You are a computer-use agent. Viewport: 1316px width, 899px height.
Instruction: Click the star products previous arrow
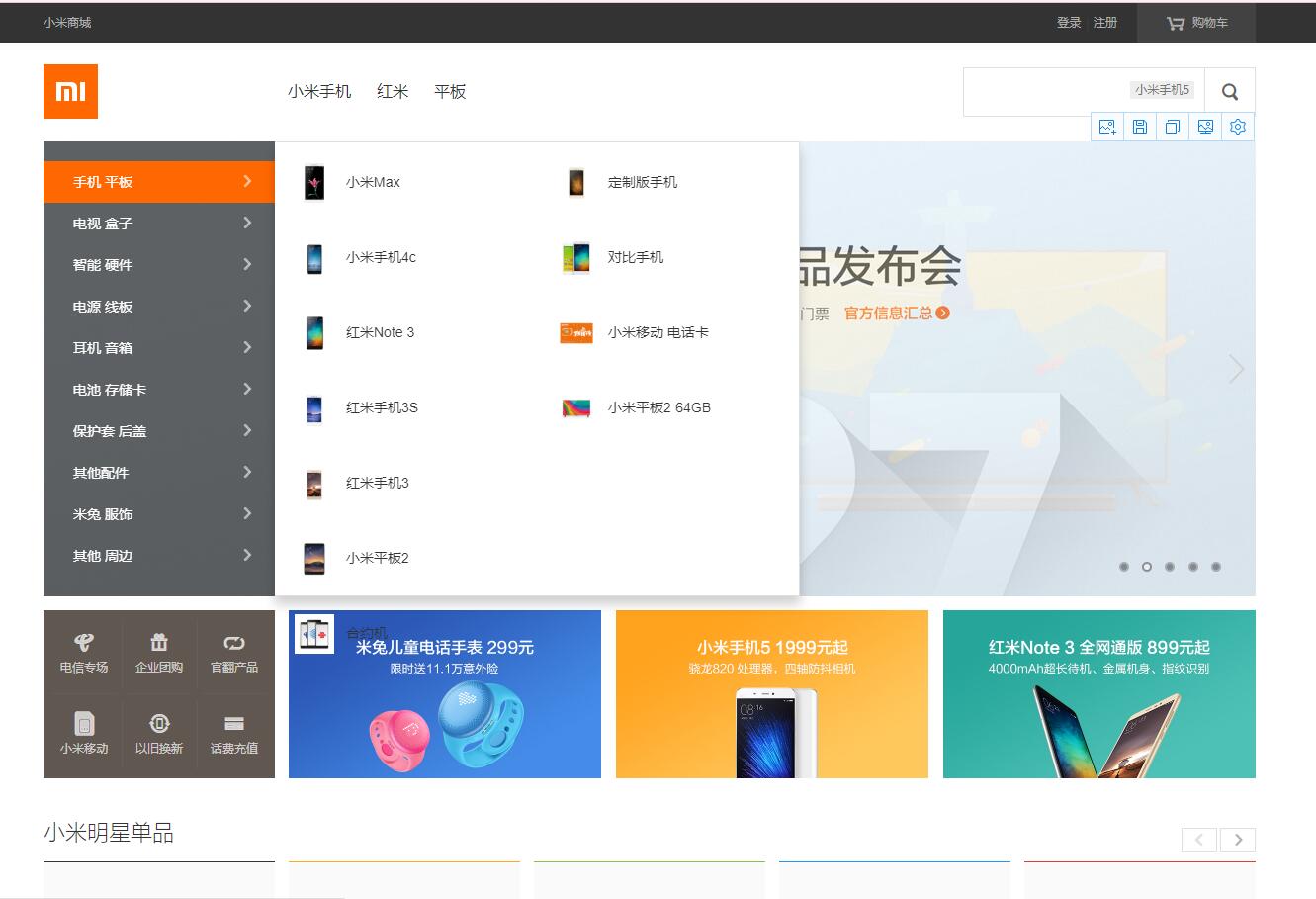tap(1199, 840)
